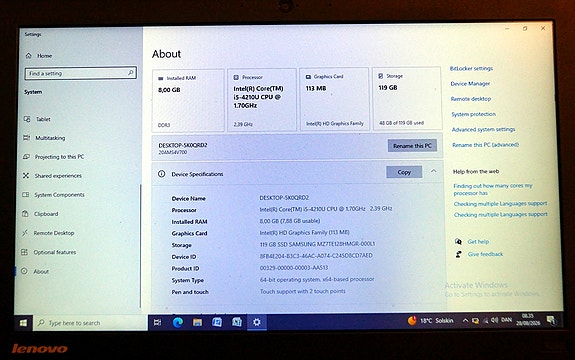Click the Storage info card
The image size is (575, 360).
coord(407,98)
